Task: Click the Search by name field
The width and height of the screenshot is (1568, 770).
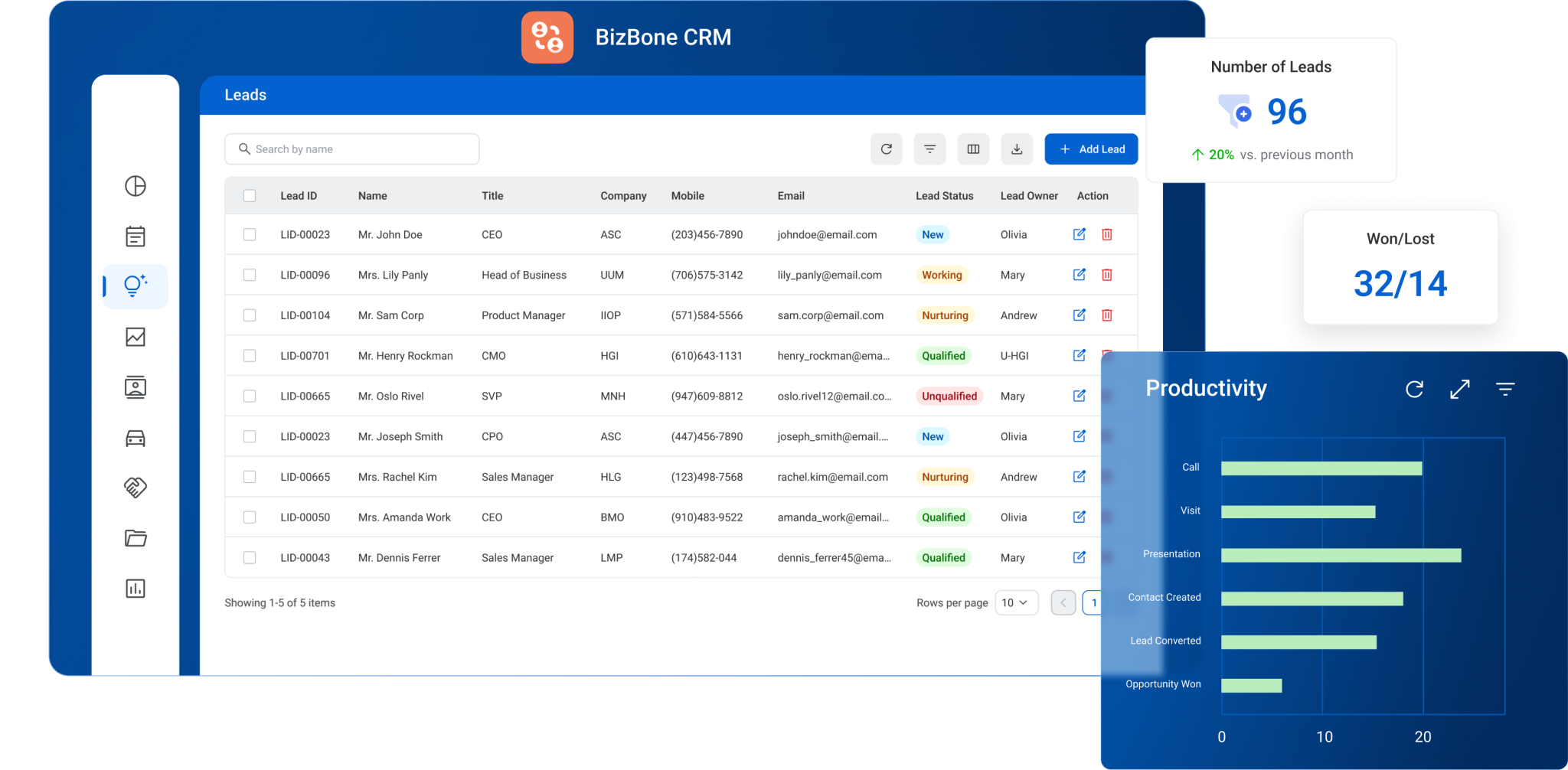Action: click(352, 149)
